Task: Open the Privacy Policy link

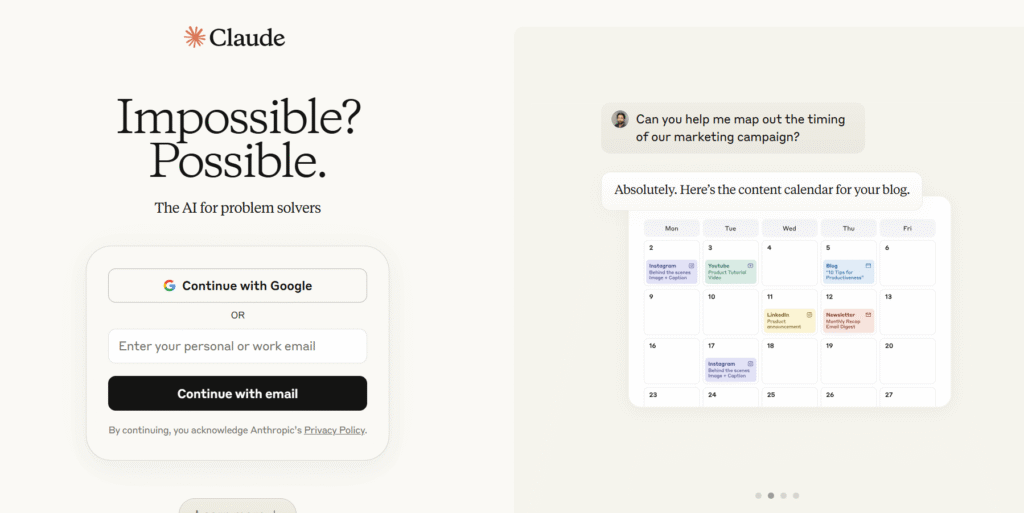Action: 334,430
